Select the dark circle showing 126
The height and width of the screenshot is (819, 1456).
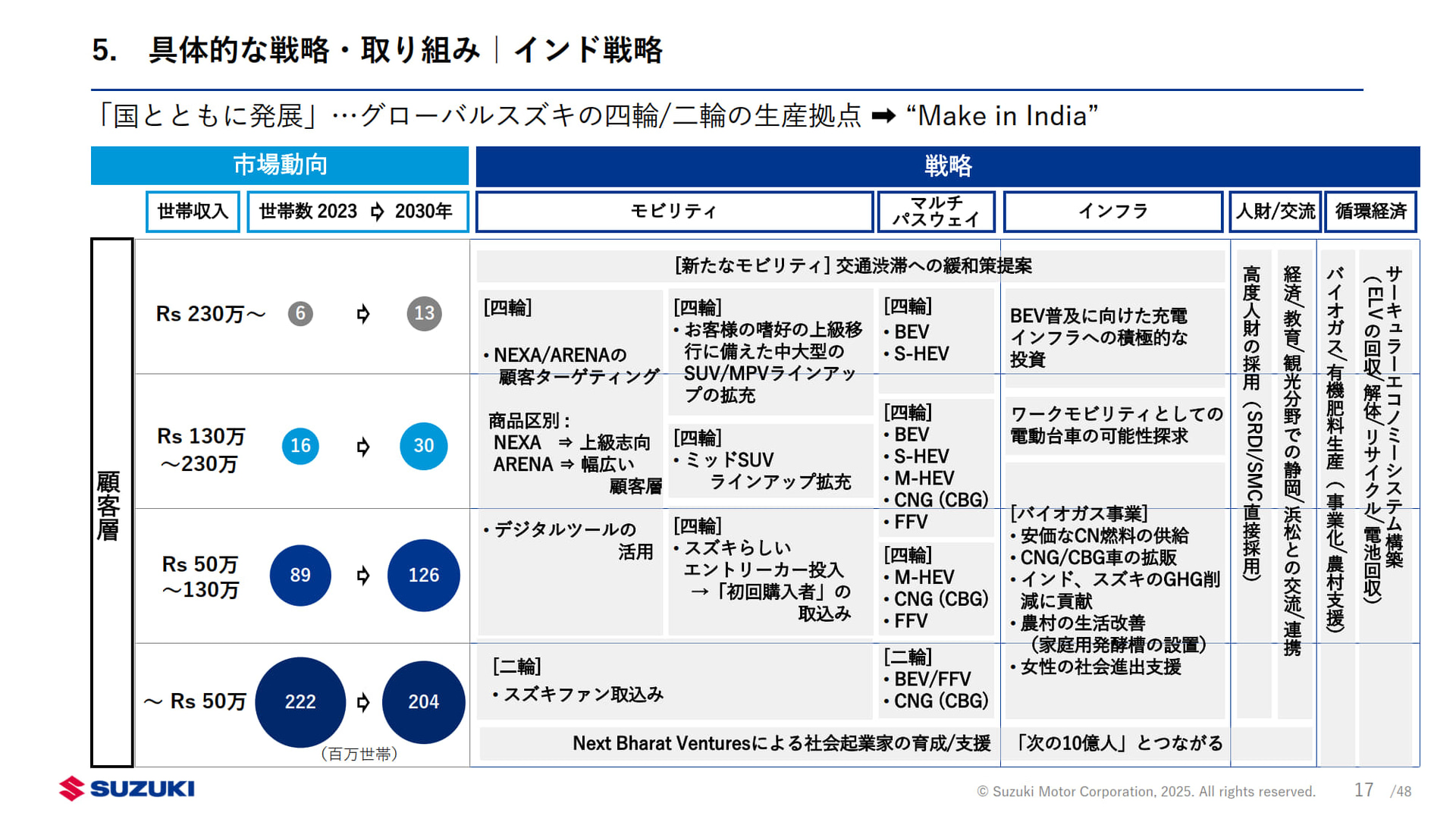coord(423,576)
